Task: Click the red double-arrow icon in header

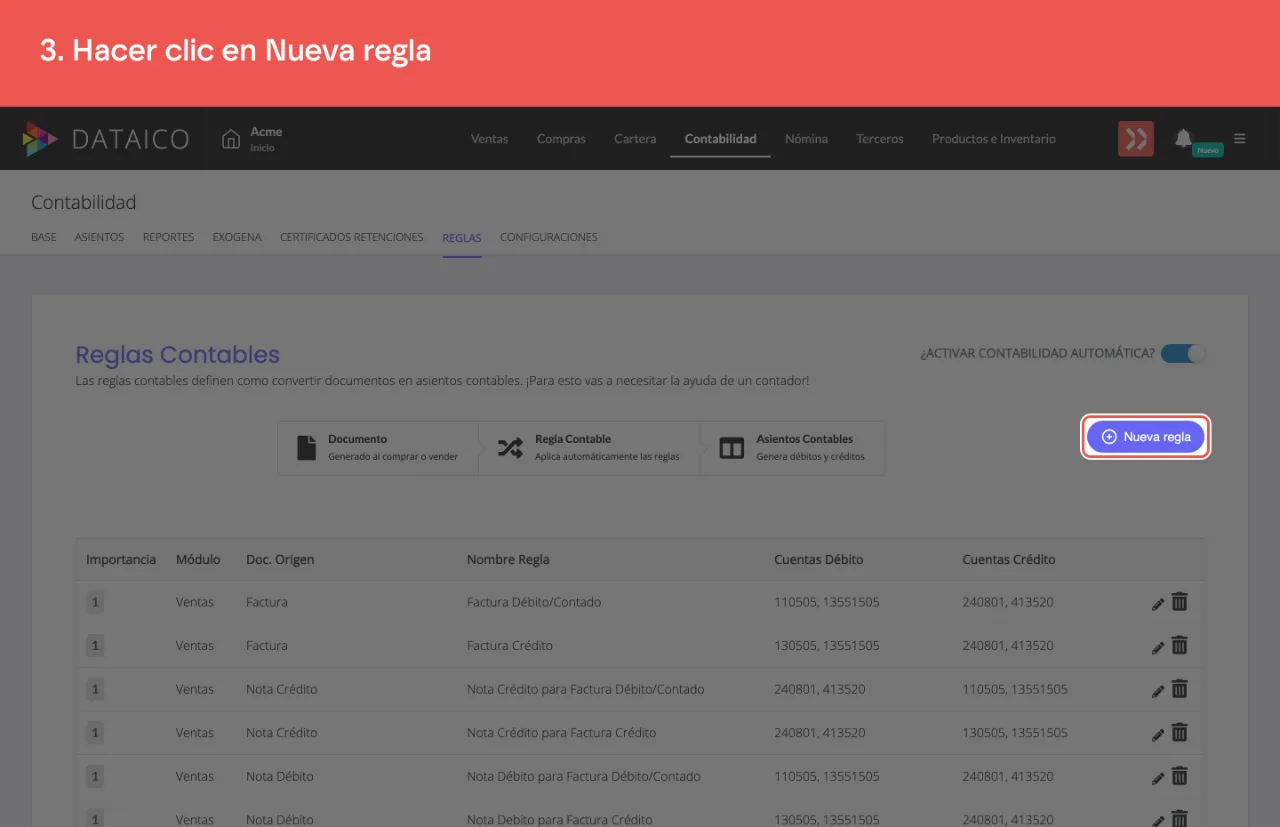Action: [1136, 139]
